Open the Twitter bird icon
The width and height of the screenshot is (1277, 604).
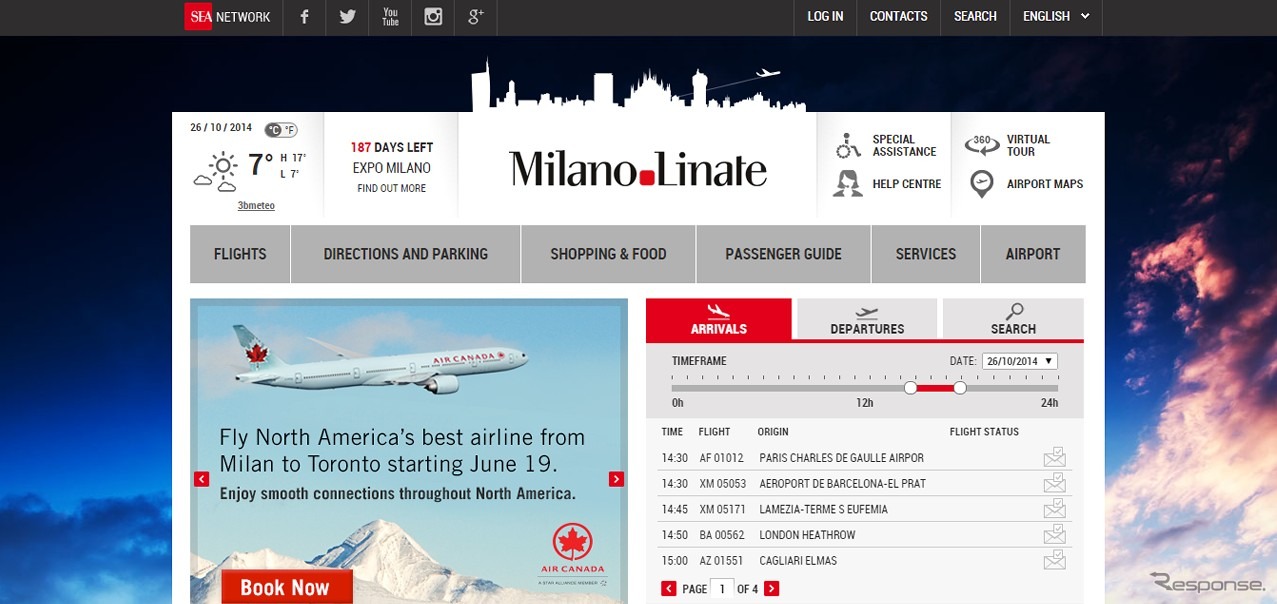[x=347, y=17]
